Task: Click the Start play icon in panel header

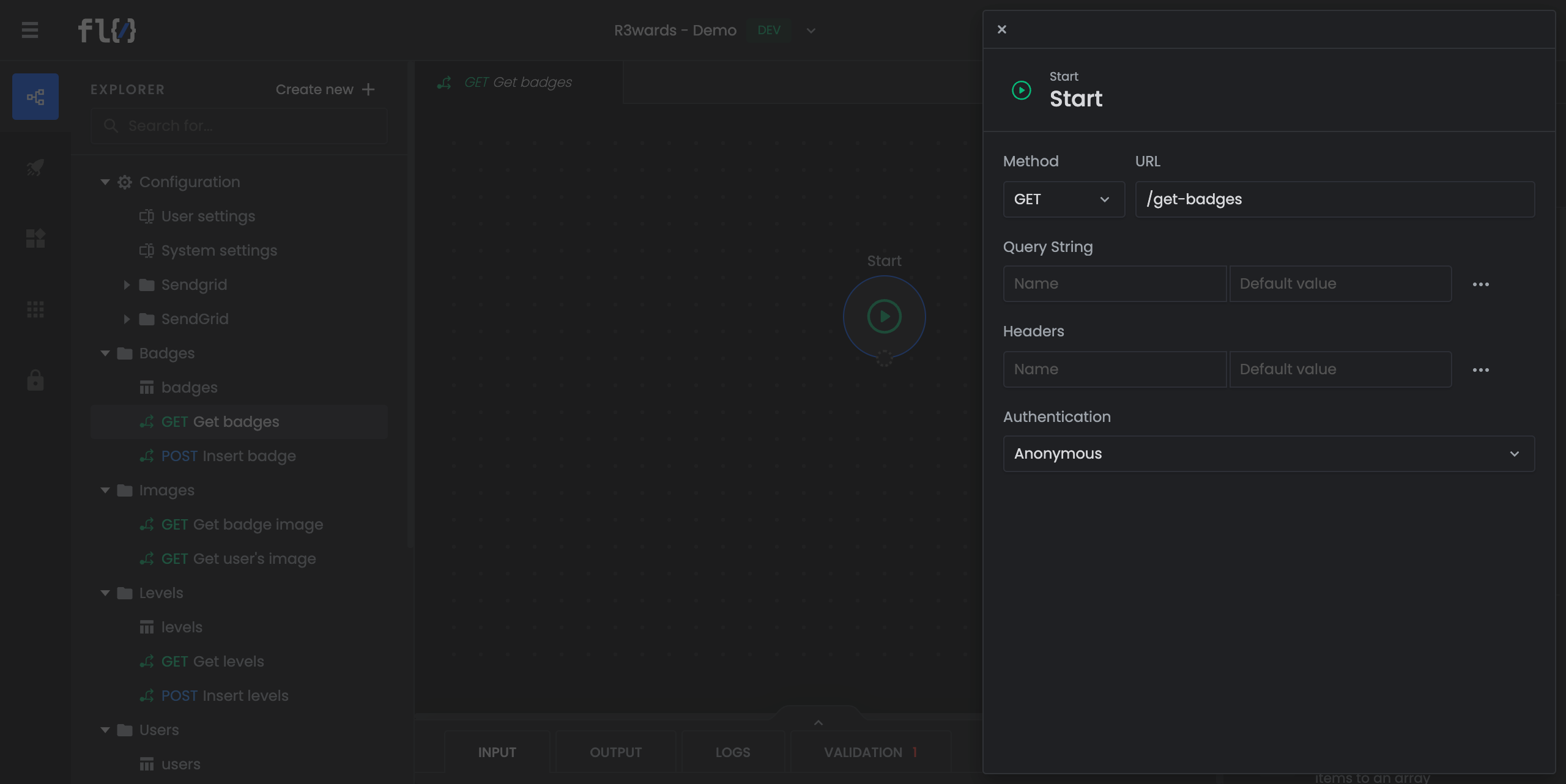Action: (x=1022, y=91)
